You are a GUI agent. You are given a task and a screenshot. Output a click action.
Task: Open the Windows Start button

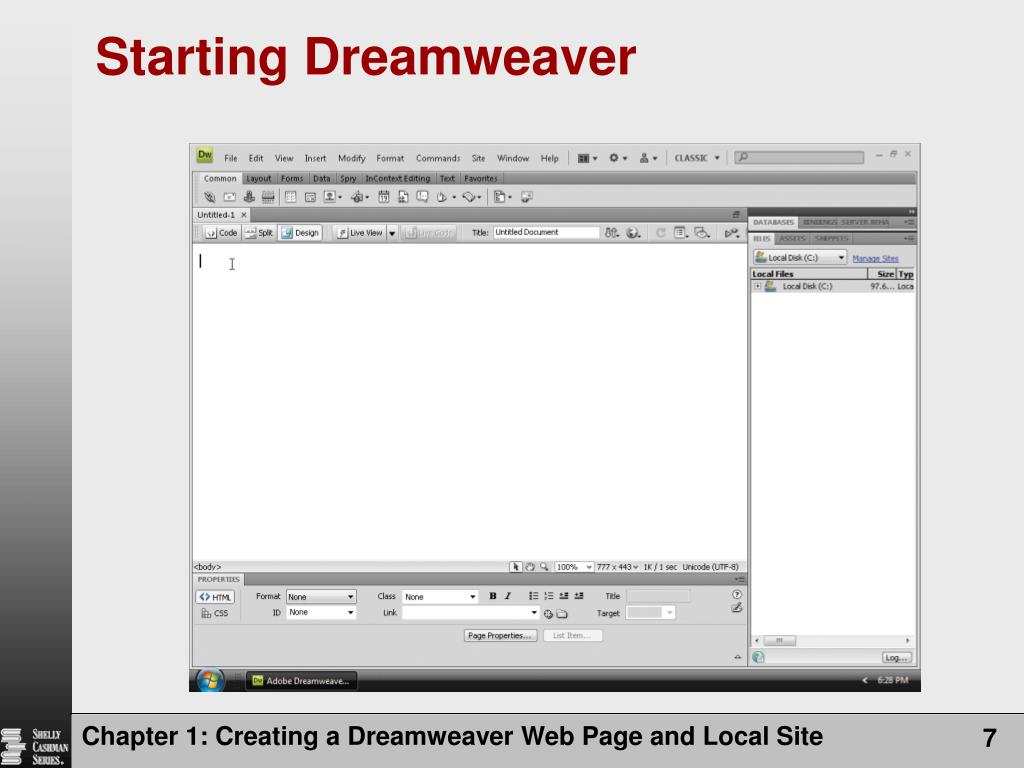pyautogui.click(x=209, y=680)
